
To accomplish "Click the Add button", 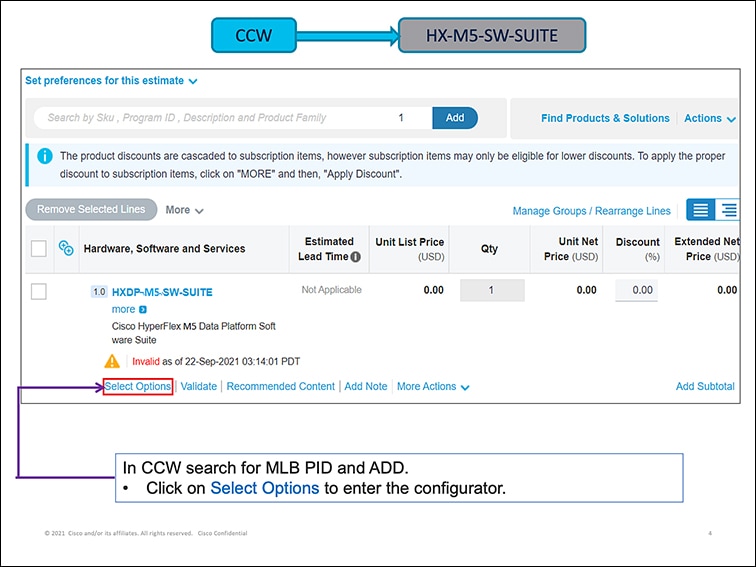I will pos(455,118).
